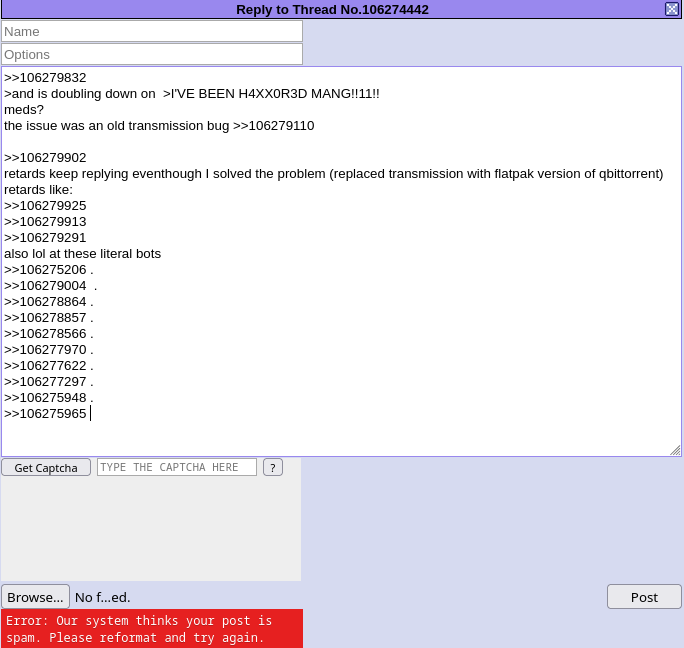Image resolution: width=684 pixels, height=648 pixels.
Task: Click the Name input field
Action: click(x=152, y=31)
